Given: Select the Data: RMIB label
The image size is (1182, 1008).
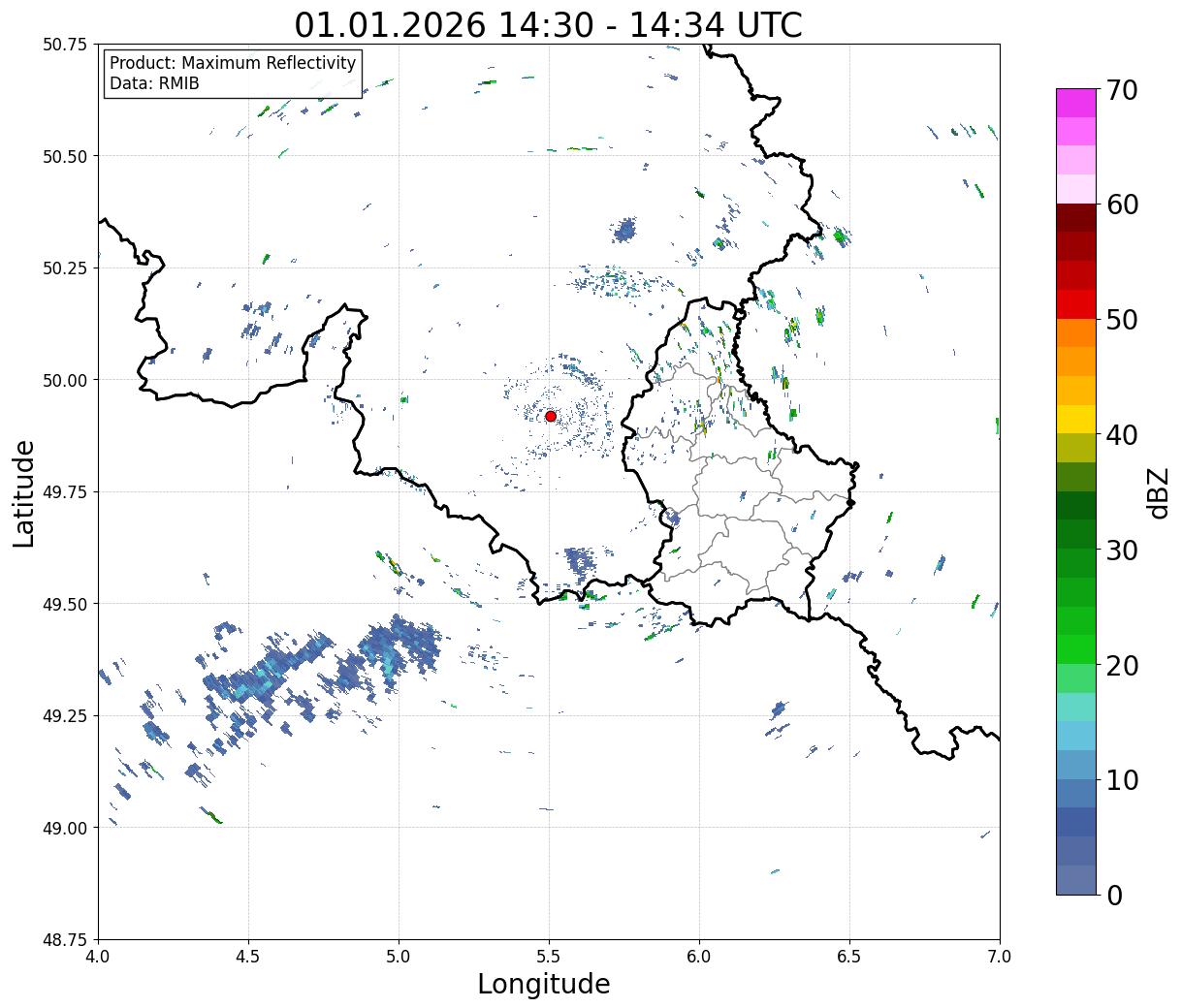Looking at the screenshot, I should (154, 84).
